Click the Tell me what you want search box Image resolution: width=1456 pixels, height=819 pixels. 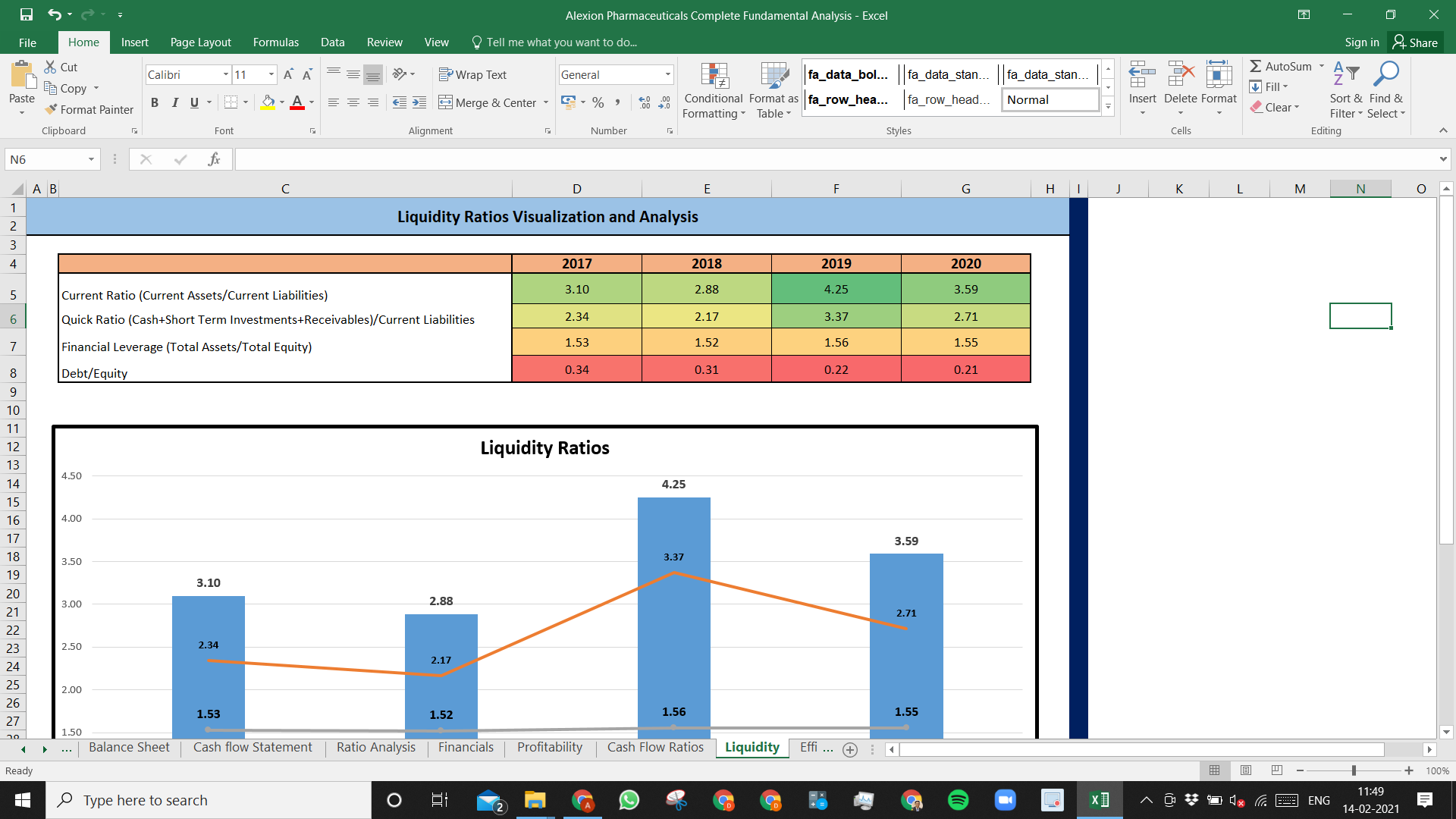click(x=554, y=42)
